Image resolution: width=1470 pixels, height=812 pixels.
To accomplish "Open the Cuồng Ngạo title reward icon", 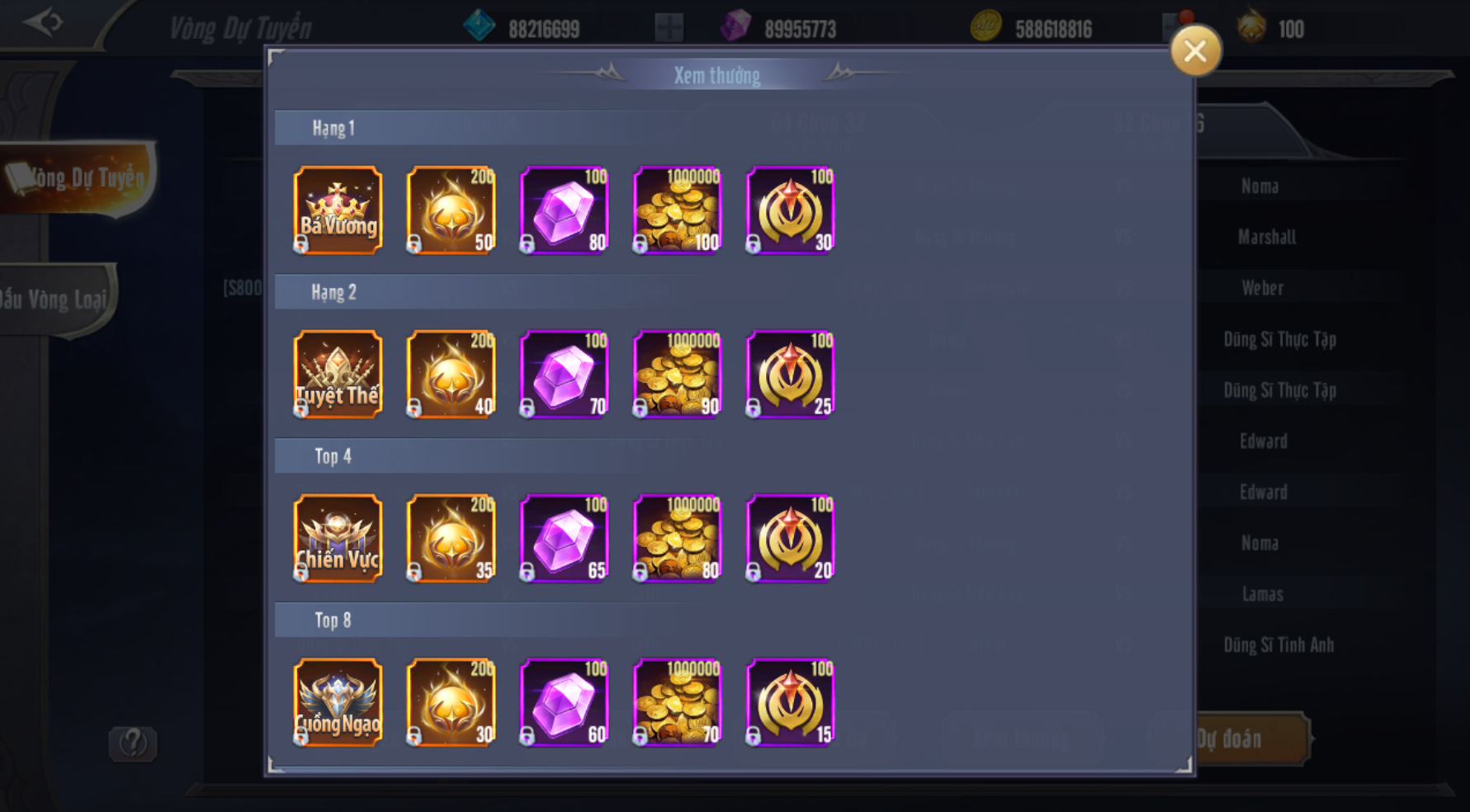I will pos(338,702).
